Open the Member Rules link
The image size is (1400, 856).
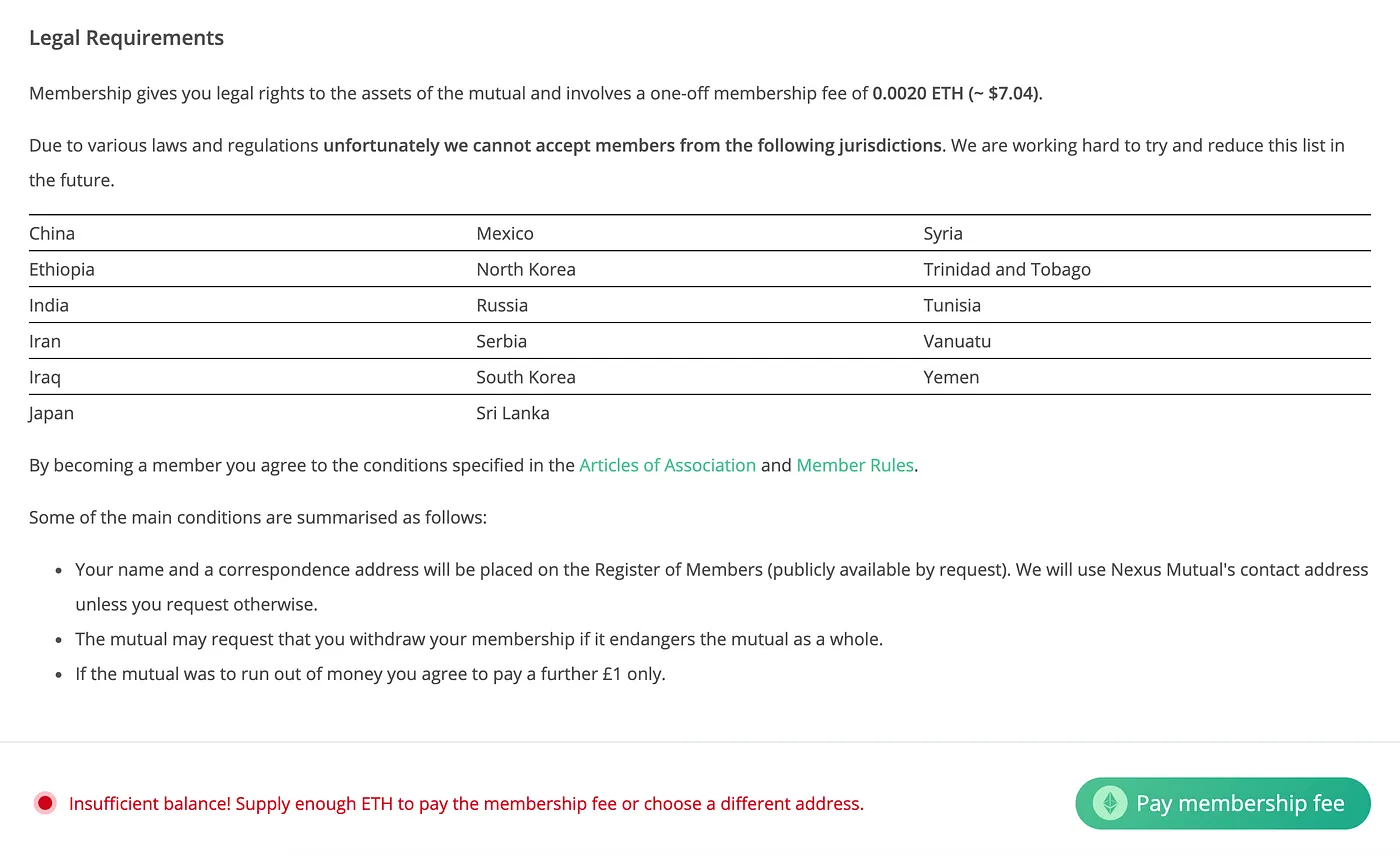855,465
